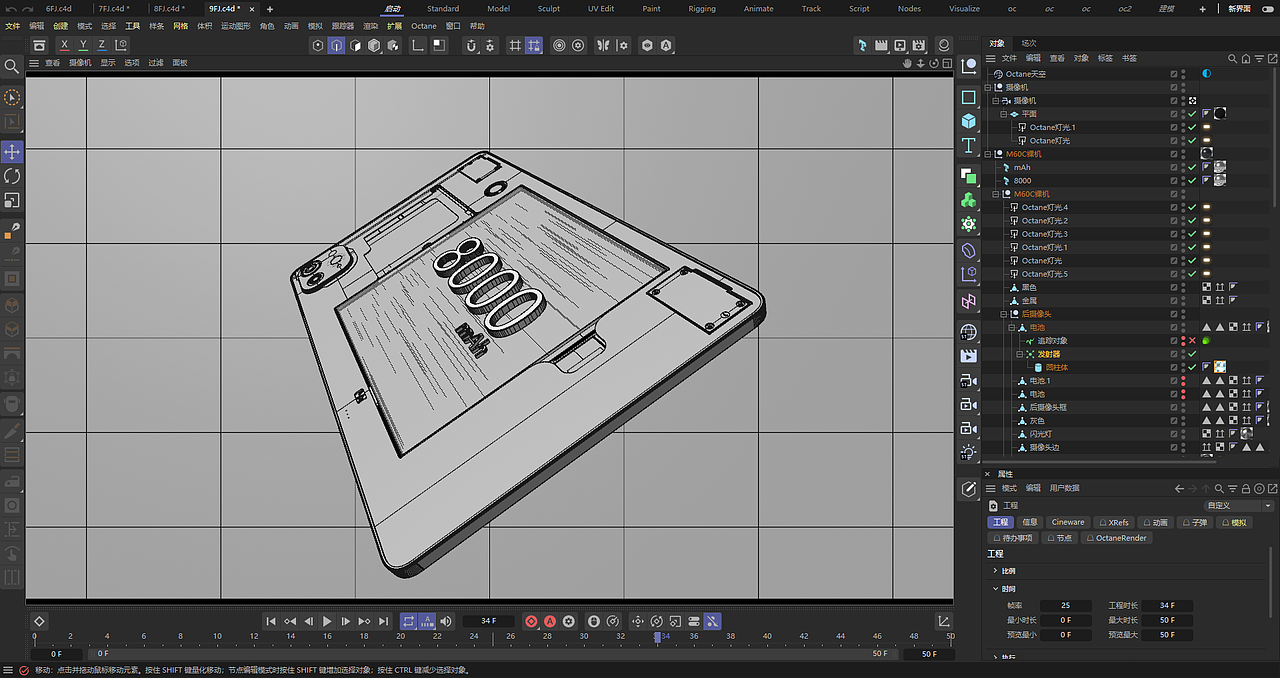Open 信息 tab in attributes

tap(1030, 522)
